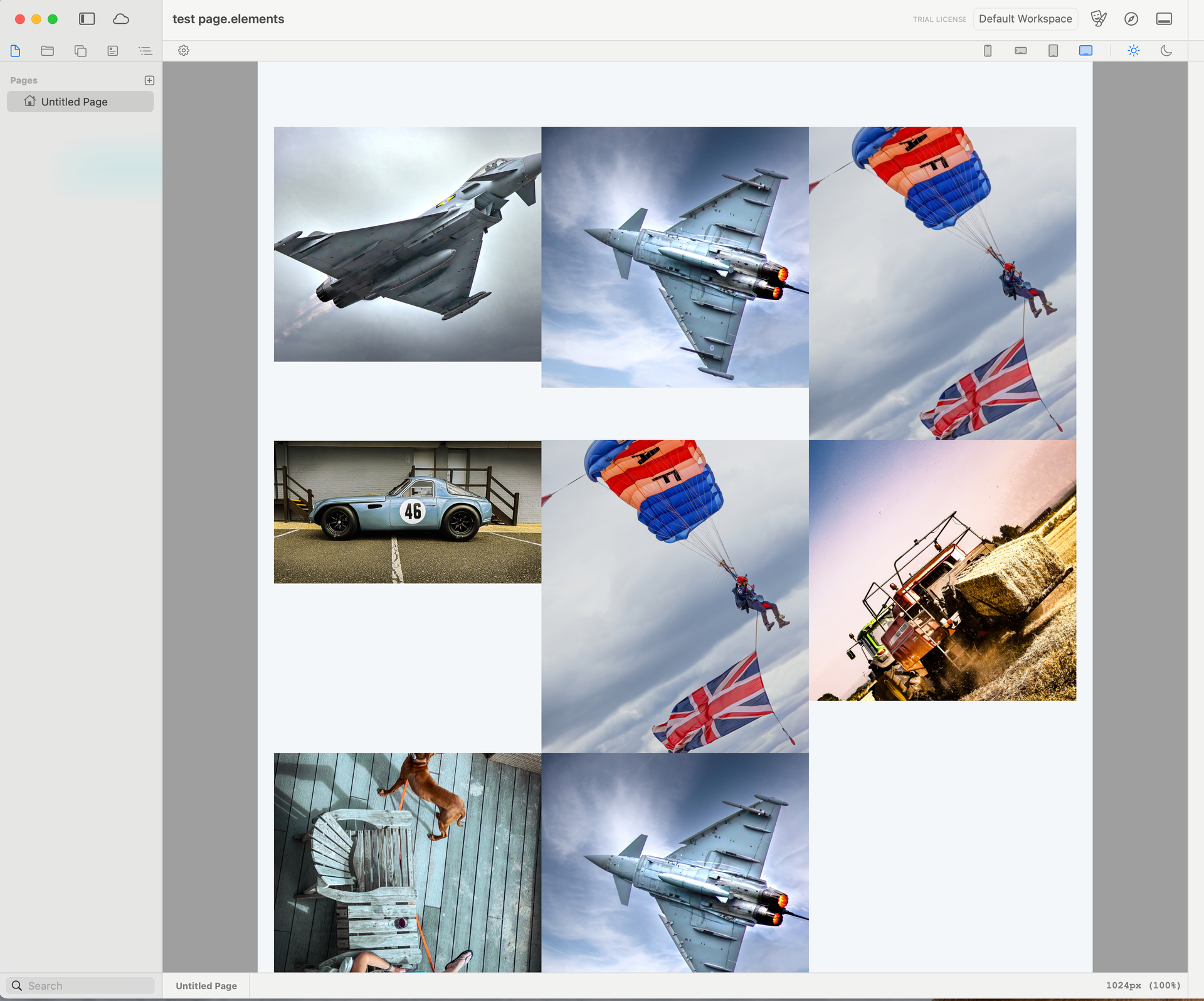Open the Default Workspace dropdown
This screenshot has height=1001, width=1204.
click(x=1025, y=19)
